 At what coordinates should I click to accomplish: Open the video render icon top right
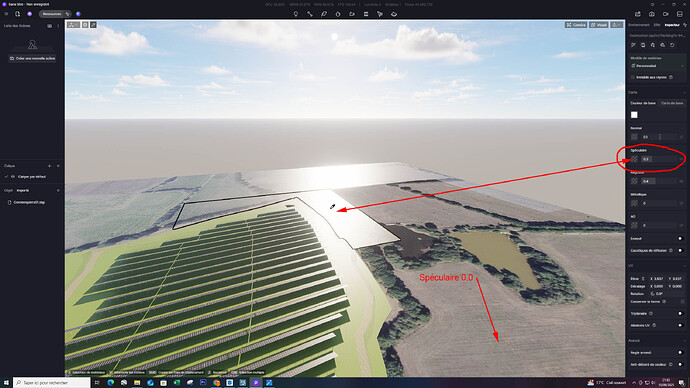[665, 14]
